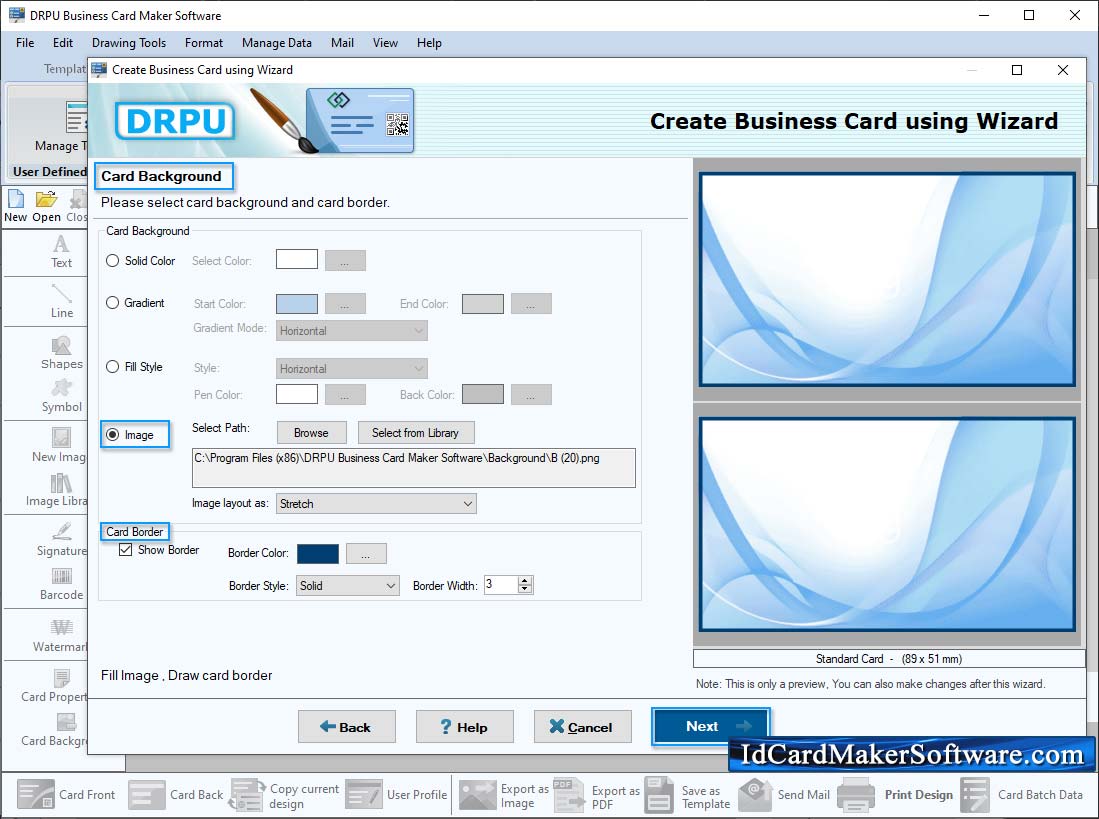Viewport: 1099px width, 819px height.
Task: Save design as Template
Action: tap(687, 796)
